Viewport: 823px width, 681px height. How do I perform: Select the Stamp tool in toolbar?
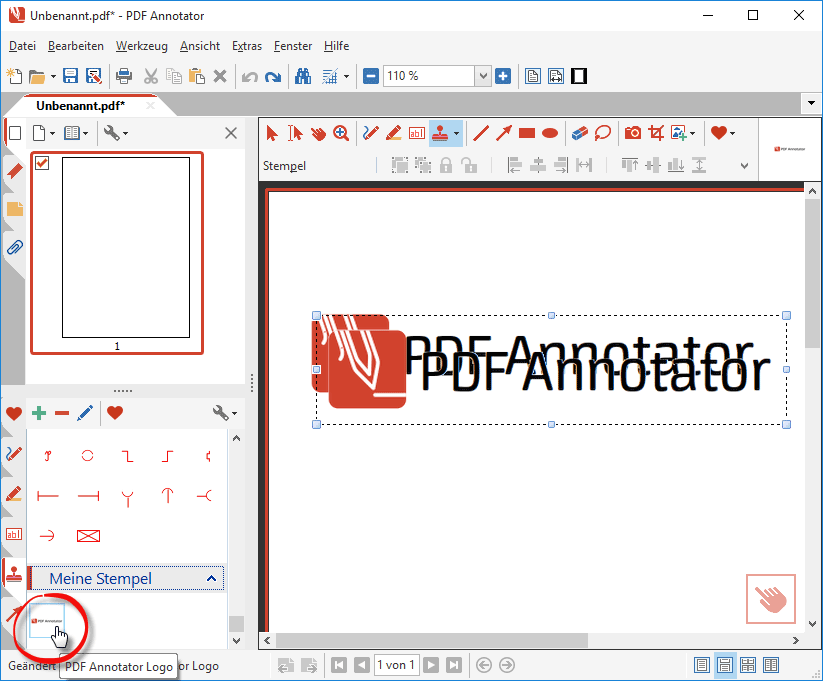coord(440,133)
